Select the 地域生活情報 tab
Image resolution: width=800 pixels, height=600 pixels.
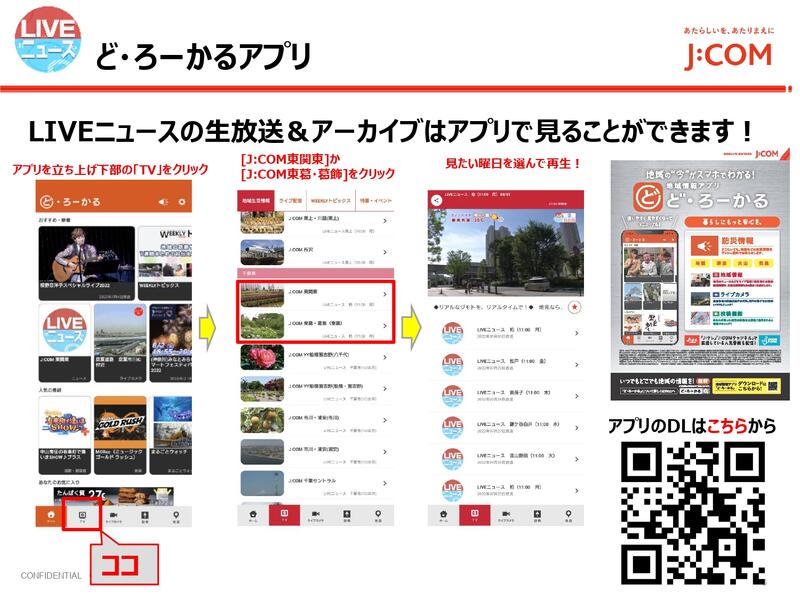click(255, 201)
